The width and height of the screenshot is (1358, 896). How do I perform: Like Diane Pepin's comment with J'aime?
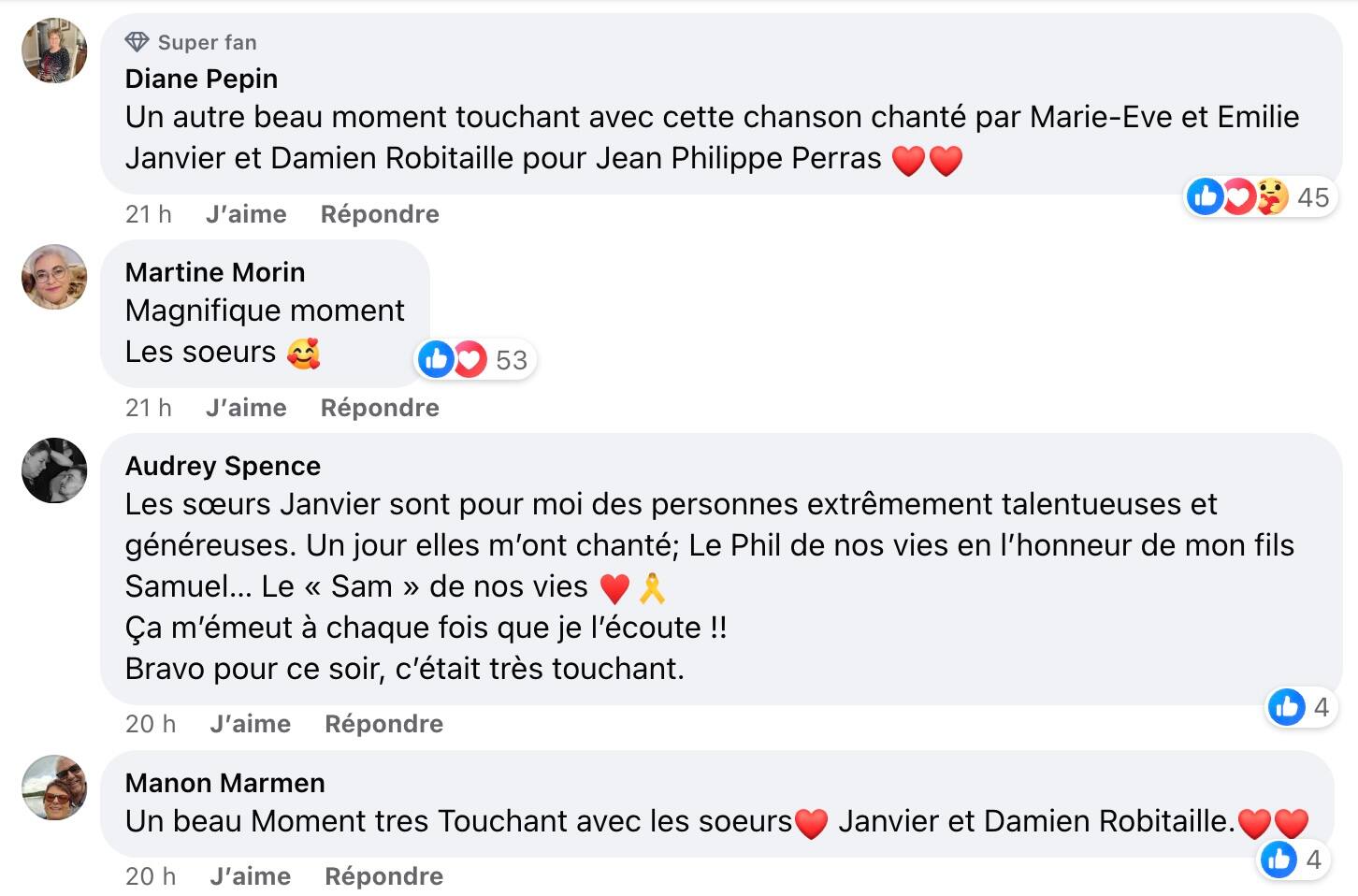246,214
